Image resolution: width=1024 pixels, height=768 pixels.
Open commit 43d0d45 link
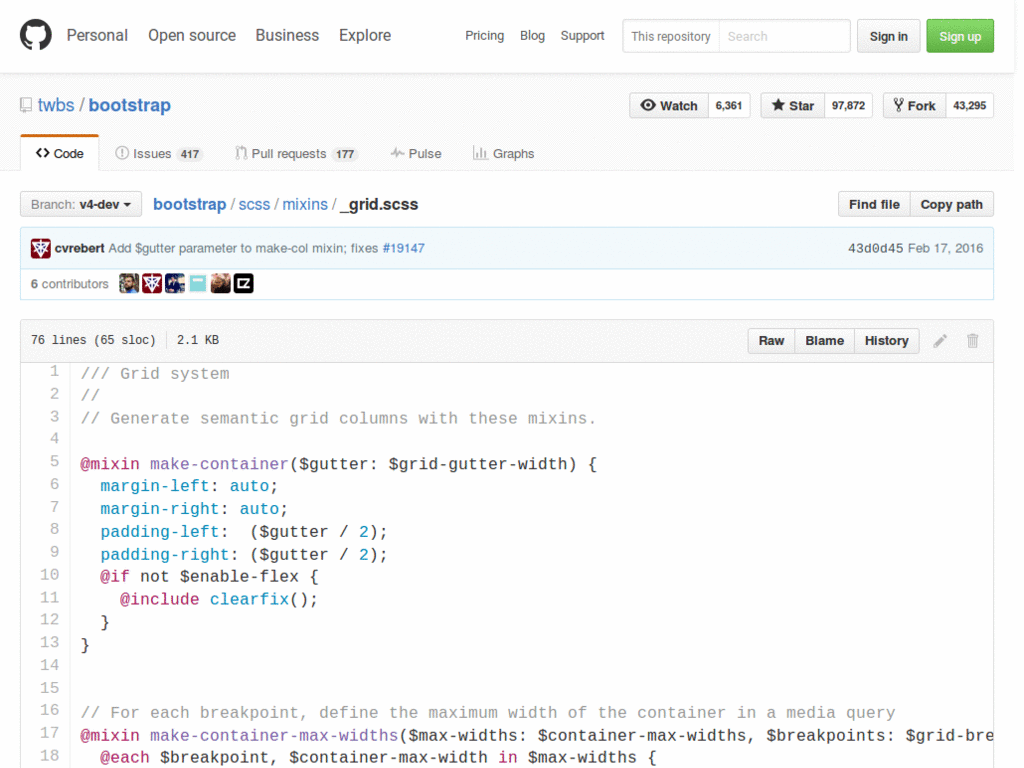coord(876,248)
